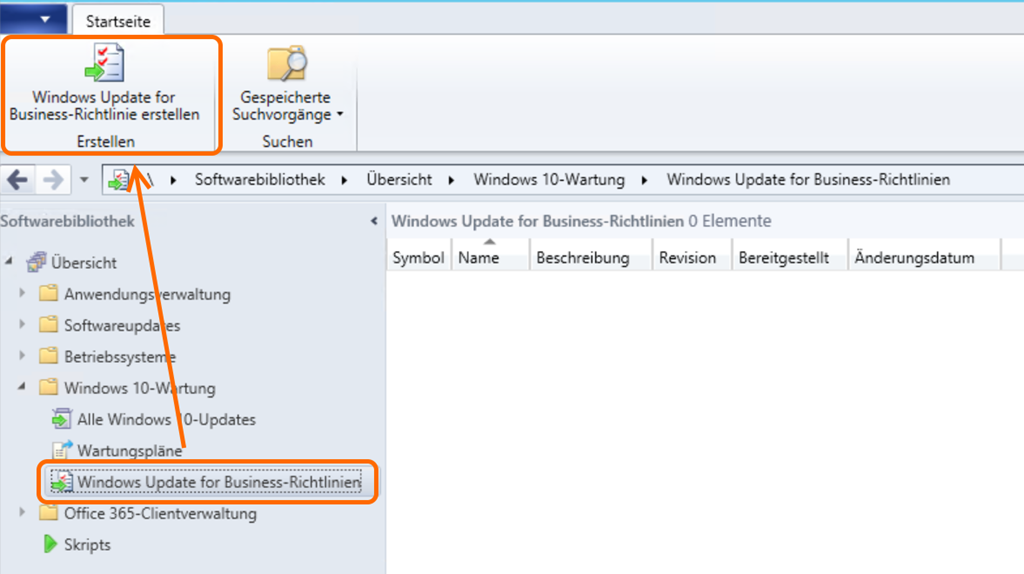Click the forward navigation arrow

53,180
